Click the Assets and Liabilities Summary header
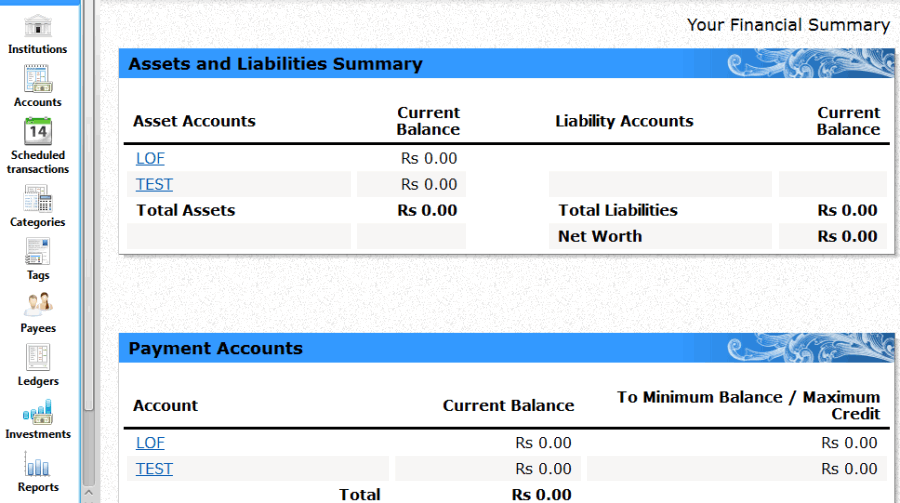 point(506,64)
